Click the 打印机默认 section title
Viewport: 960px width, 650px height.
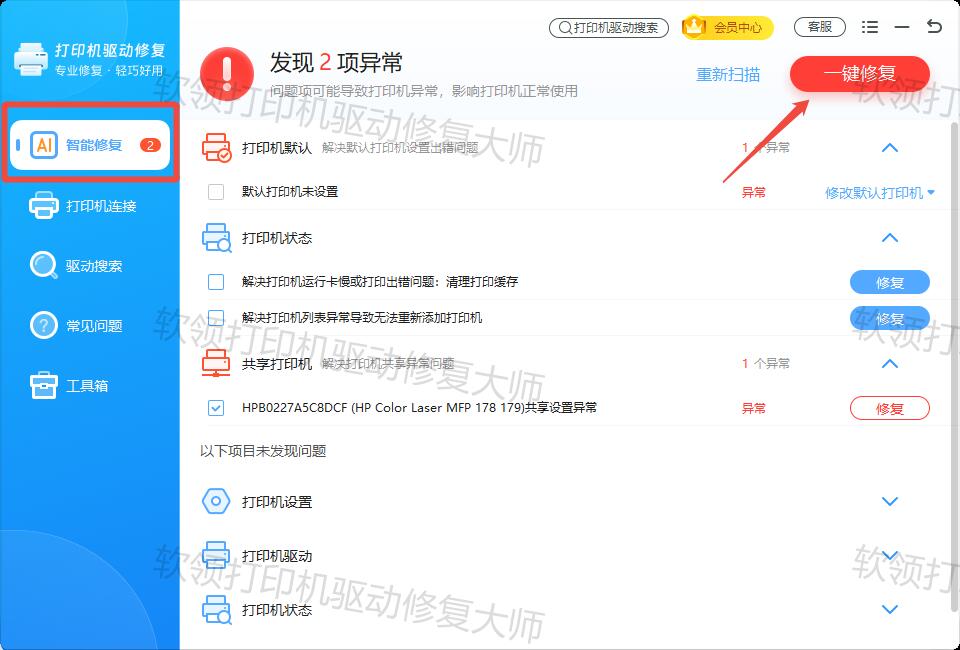[x=277, y=148]
